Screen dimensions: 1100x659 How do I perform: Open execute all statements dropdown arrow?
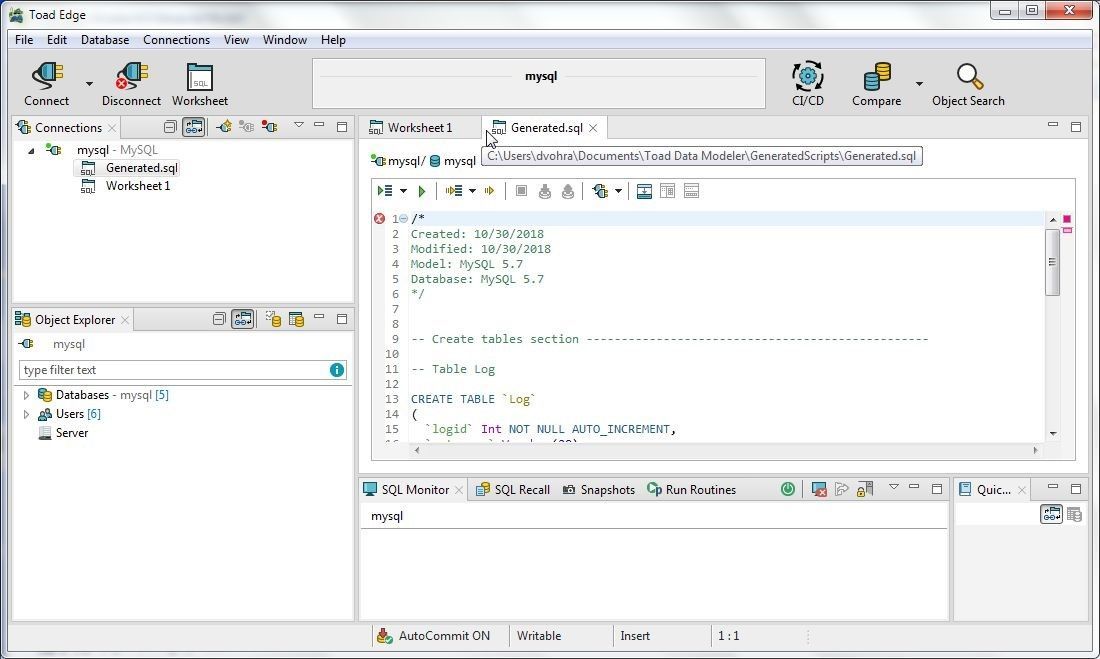click(x=403, y=191)
